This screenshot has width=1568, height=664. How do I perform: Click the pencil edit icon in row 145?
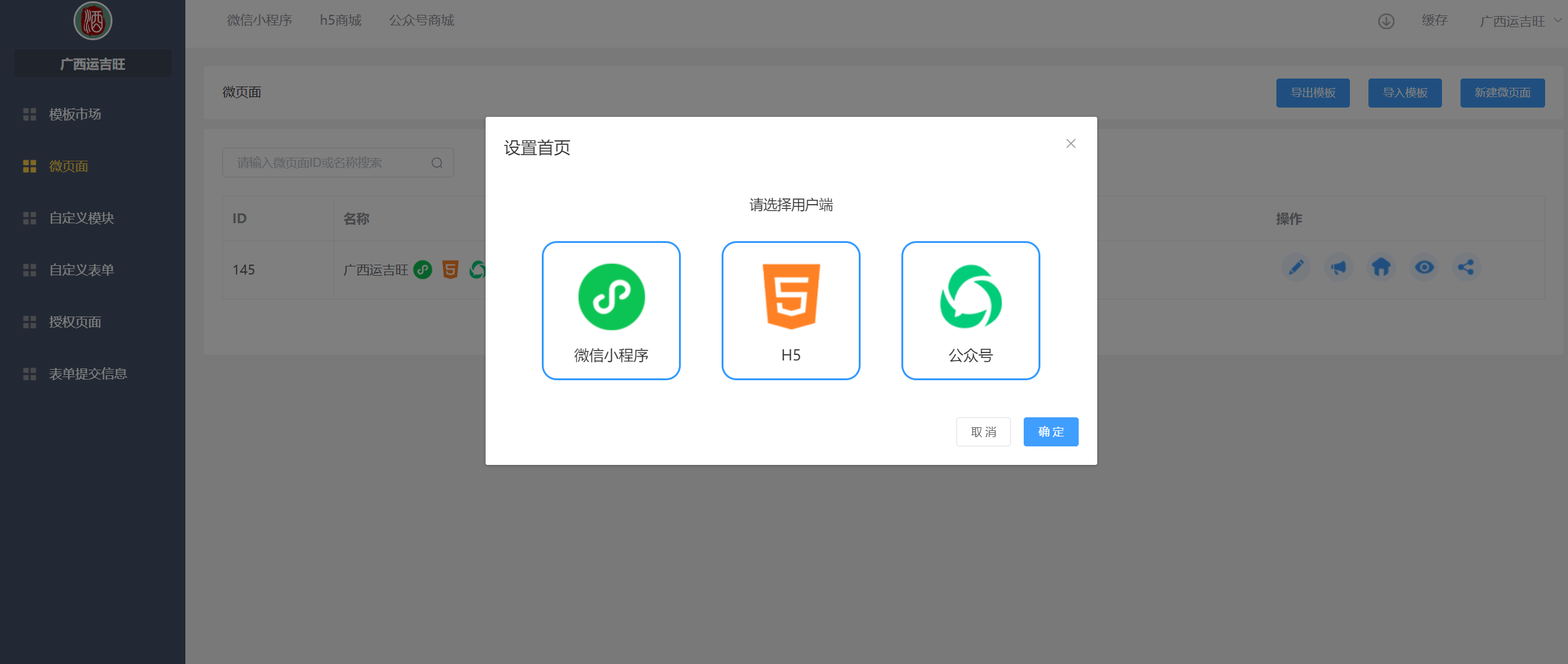point(1296,268)
